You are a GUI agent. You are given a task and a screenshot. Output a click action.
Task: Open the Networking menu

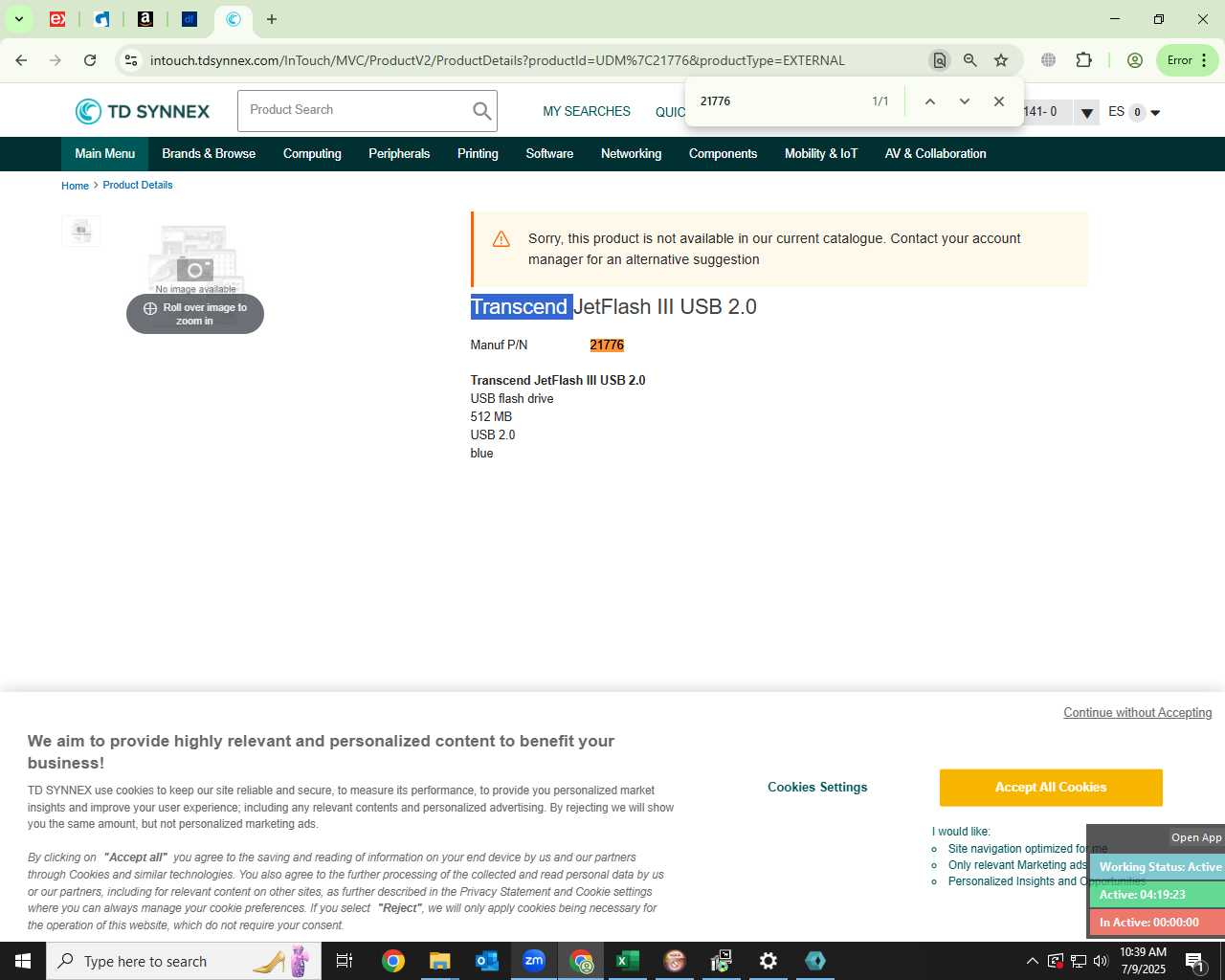(631, 154)
